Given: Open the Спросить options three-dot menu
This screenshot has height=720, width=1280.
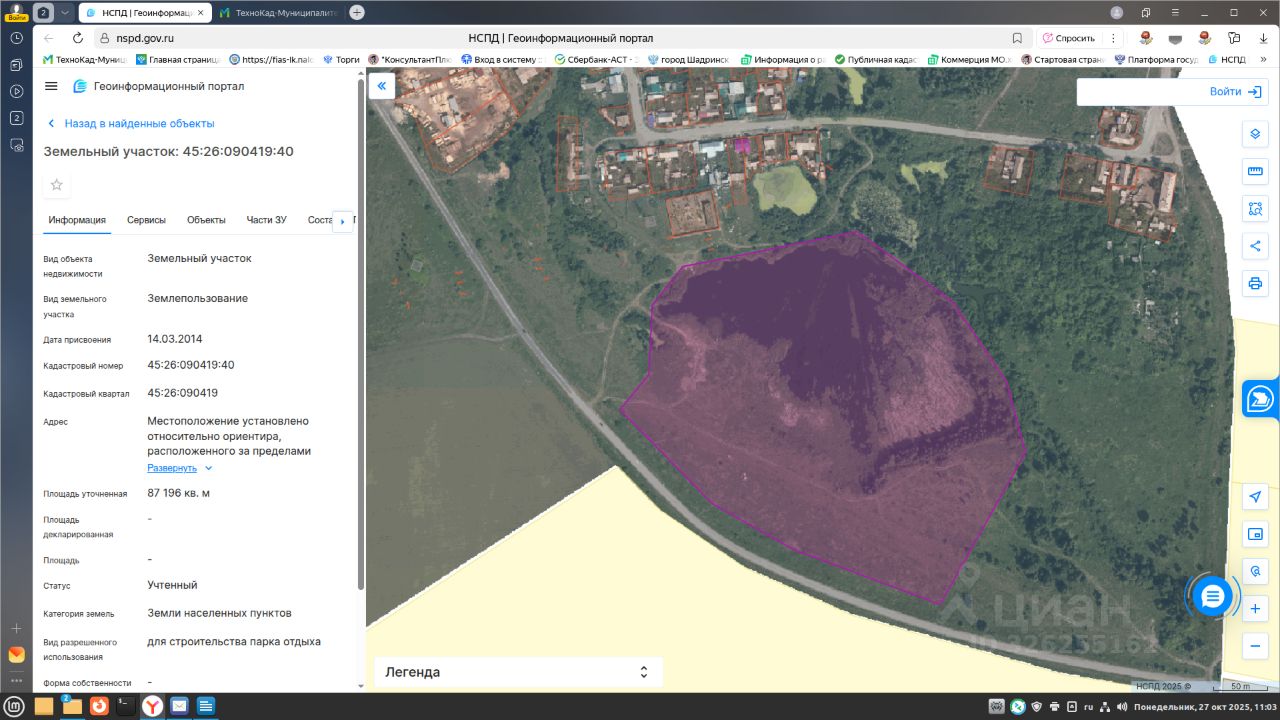Looking at the screenshot, I should coord(1113,38).
